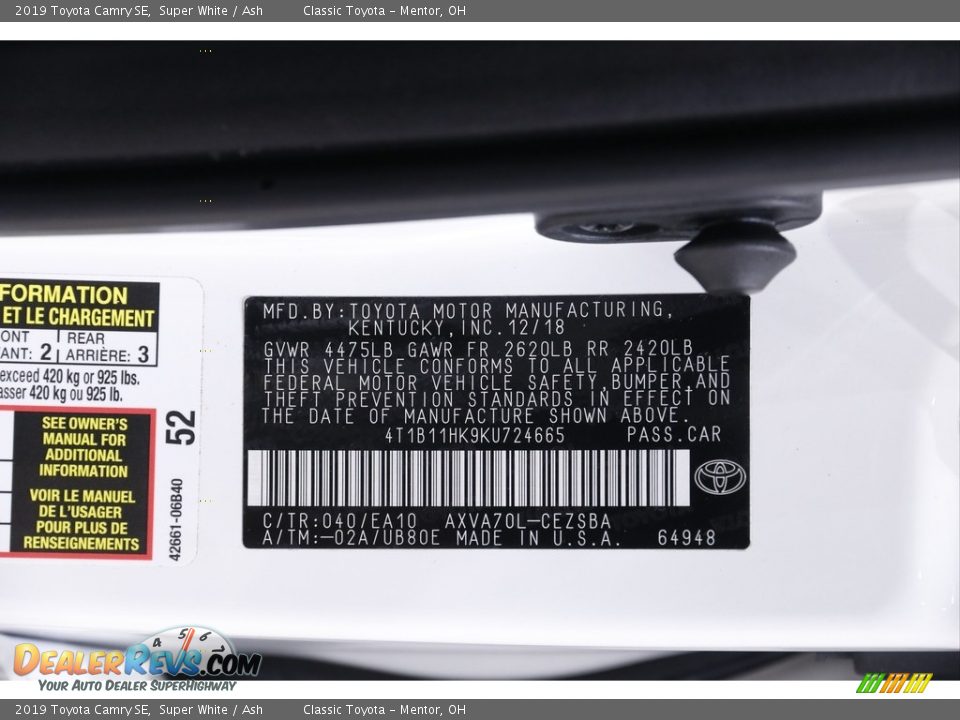This screenshot has height=720, width=960.
Task: Click the Voir Le Manuel De L'Usager notice
Action: coord(83,520)
